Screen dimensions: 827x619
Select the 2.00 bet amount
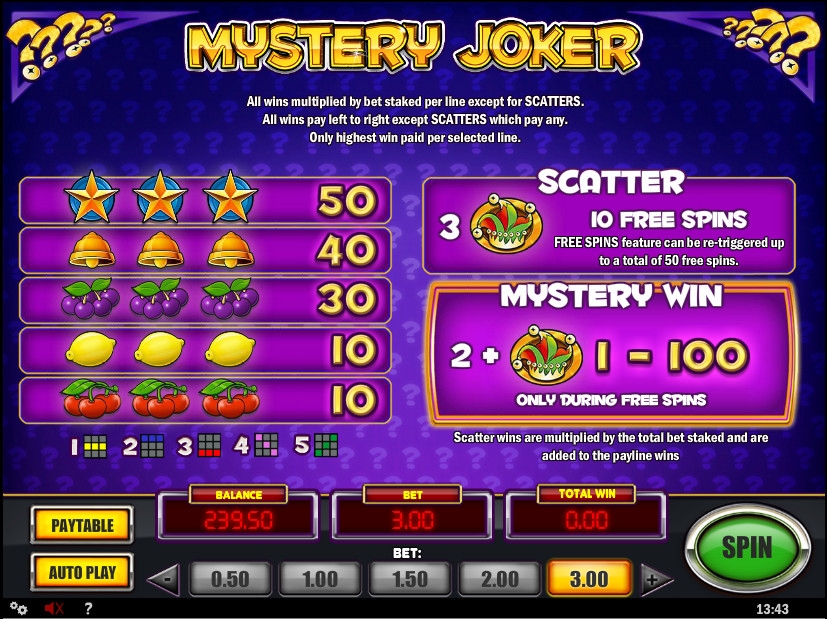click(x=500, y=579)
